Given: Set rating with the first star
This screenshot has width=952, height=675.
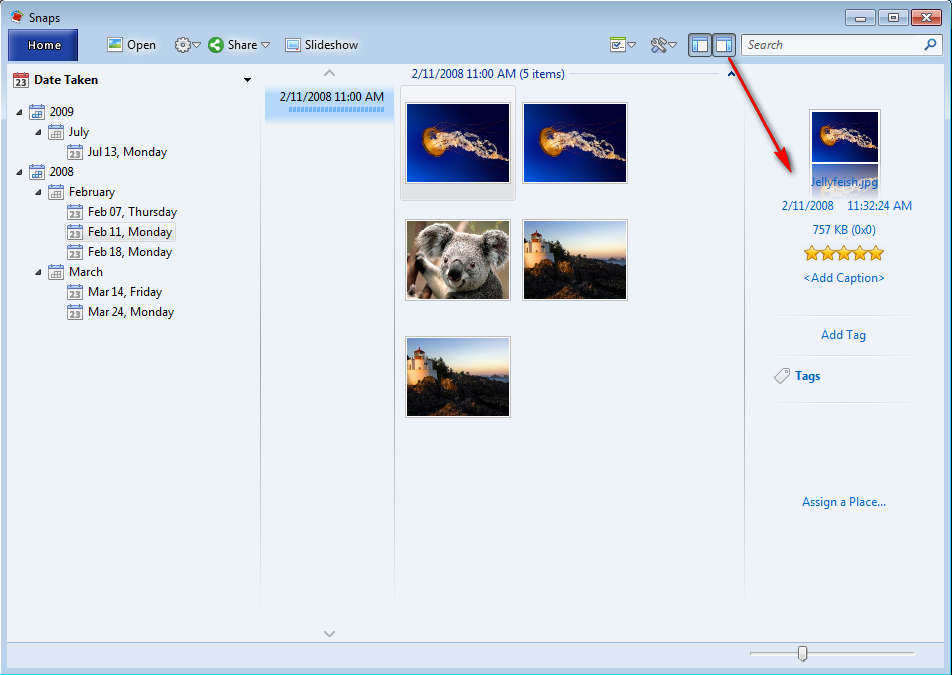Looking at the screenshot, I should pyautogui.click(x=812, y=253).
